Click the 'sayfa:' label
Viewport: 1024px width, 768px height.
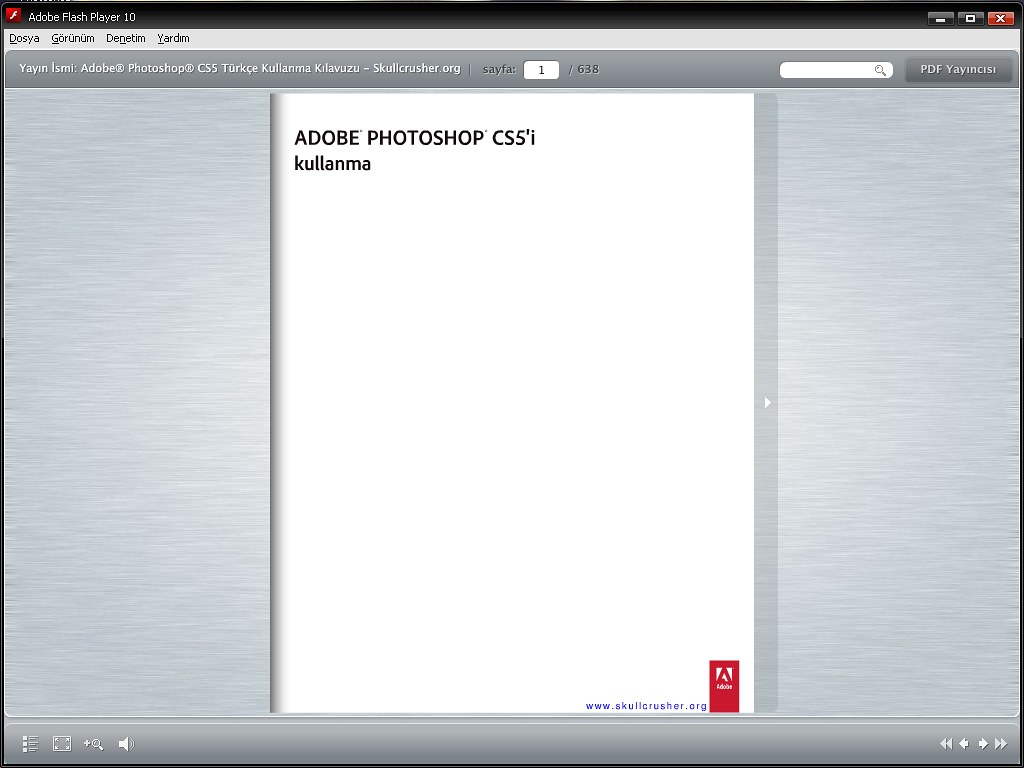click(500, 69)
